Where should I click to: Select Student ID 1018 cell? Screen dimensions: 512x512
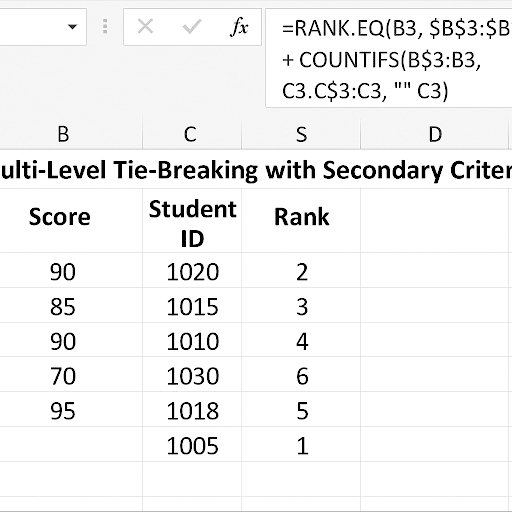[x=192, y=409]
